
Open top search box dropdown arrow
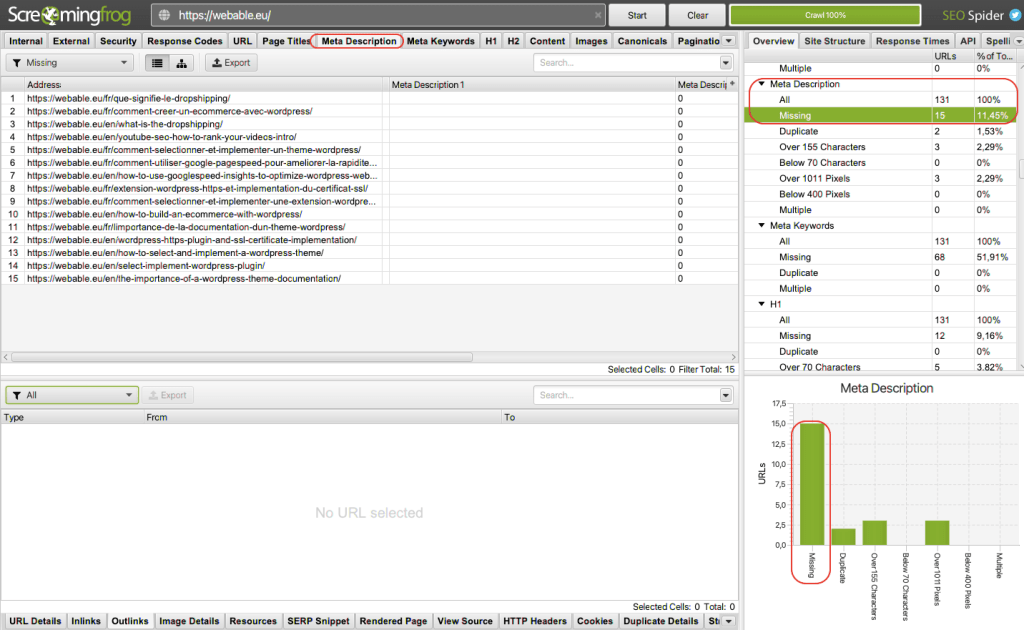(726, 63)
